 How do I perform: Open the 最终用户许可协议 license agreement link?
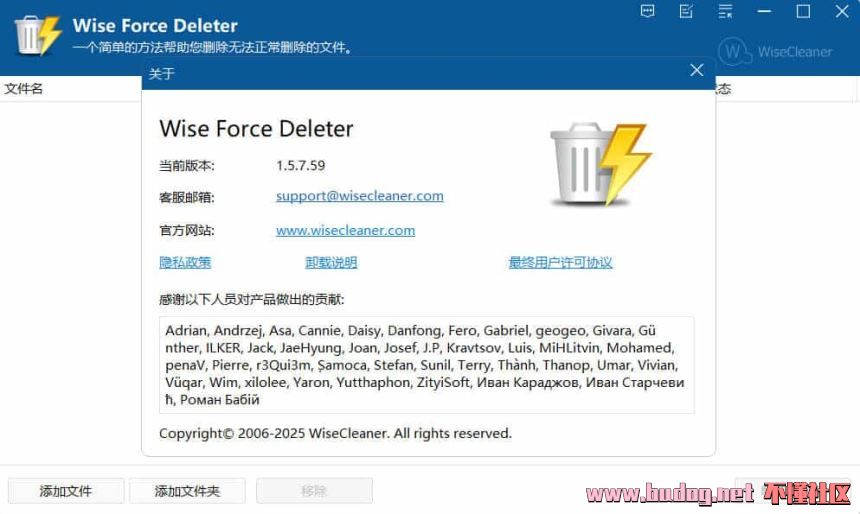[x=560, y=262]
